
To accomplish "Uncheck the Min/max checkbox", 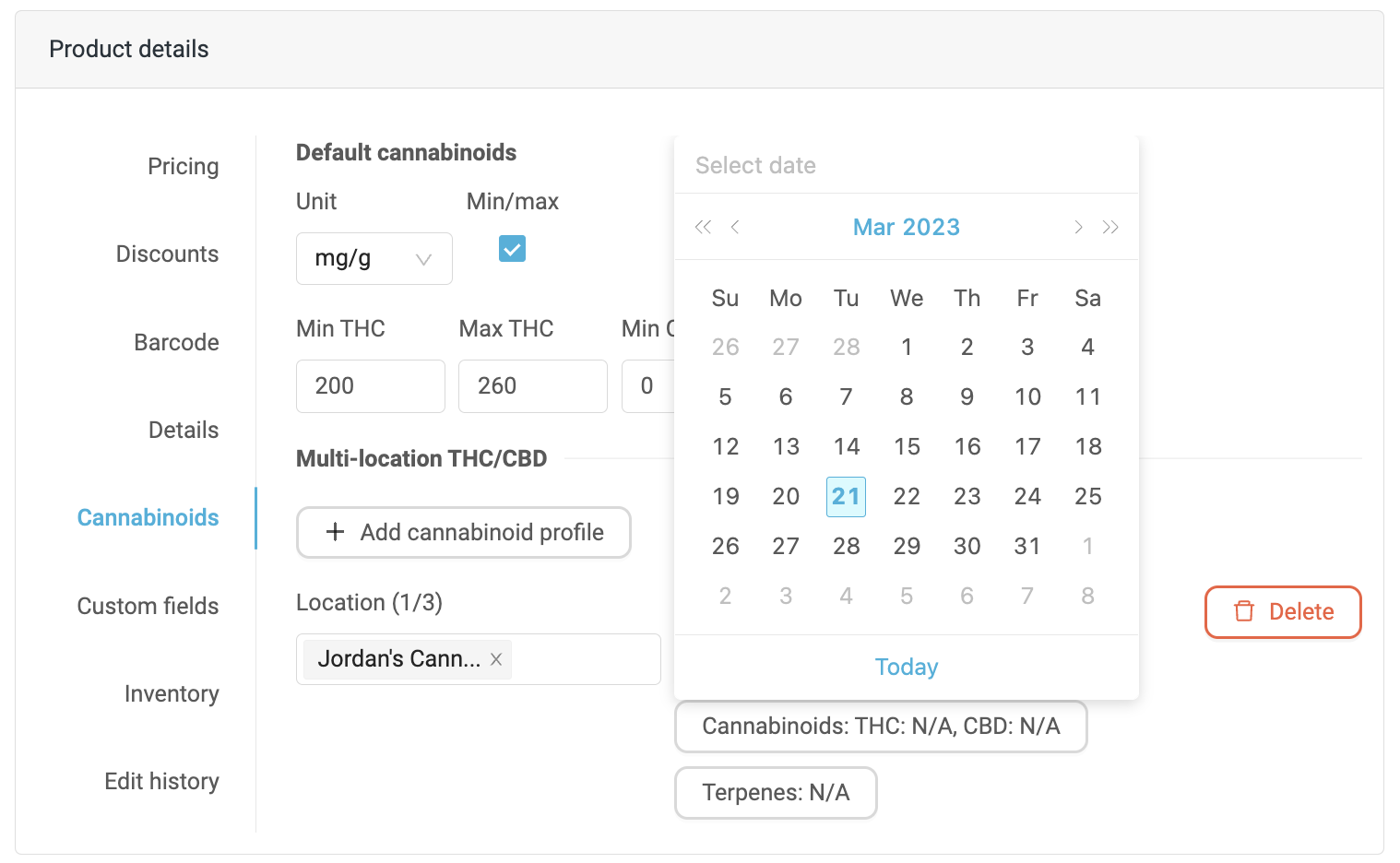I will pyautogui.click(x=512, y=249).
